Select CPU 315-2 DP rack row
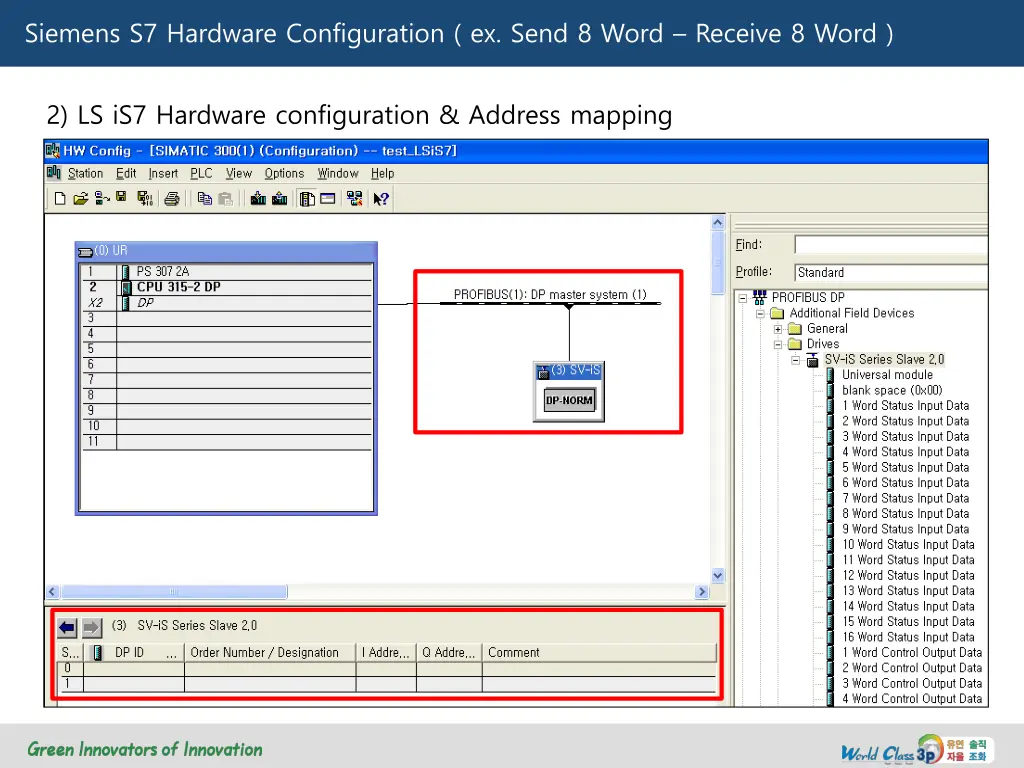The image size is (1024, 768). click(x=226, y=287)
